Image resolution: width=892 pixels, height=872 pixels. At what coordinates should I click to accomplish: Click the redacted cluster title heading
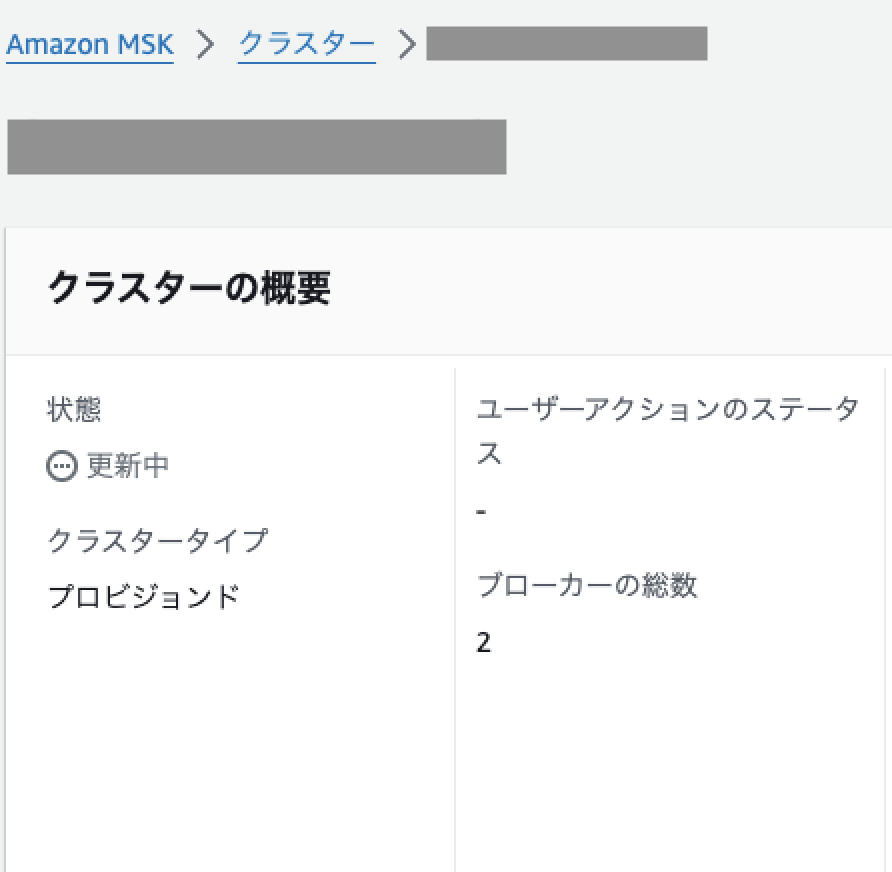[256, 146]
